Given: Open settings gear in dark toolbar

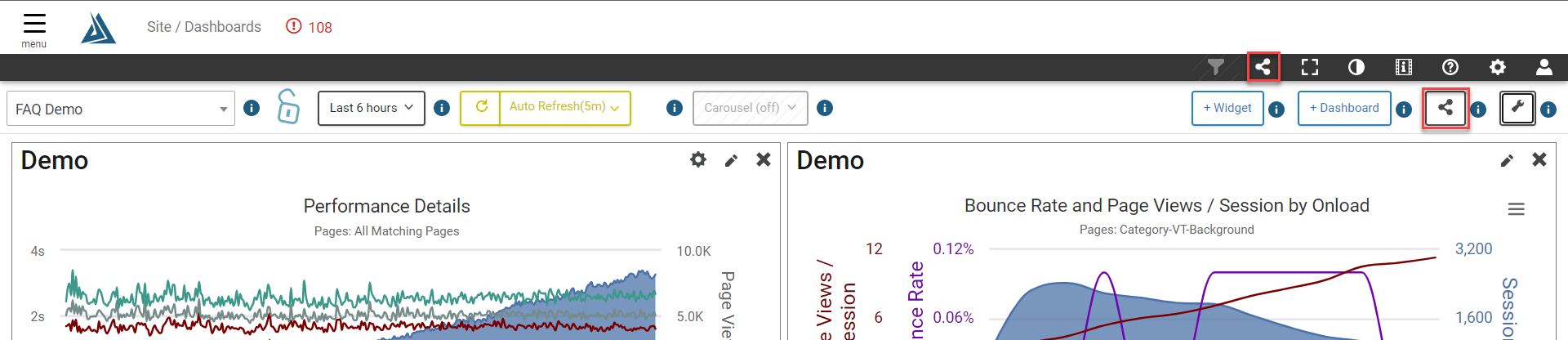Looking at the screenshot, I should point(1498,67).
